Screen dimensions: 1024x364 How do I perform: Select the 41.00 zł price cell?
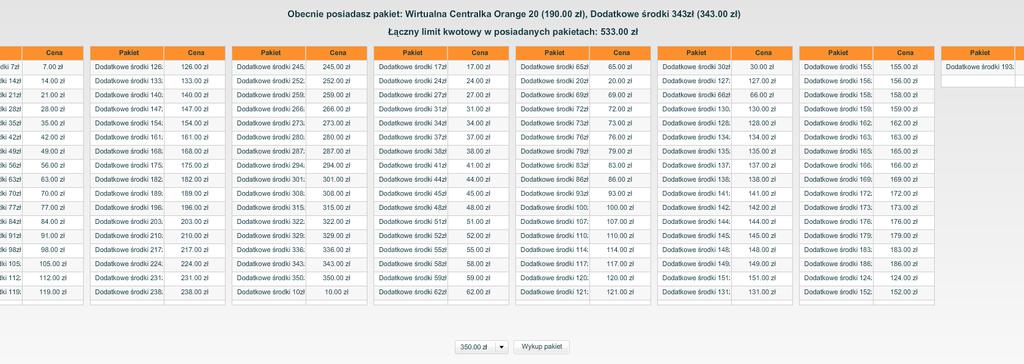click(478, 165)
